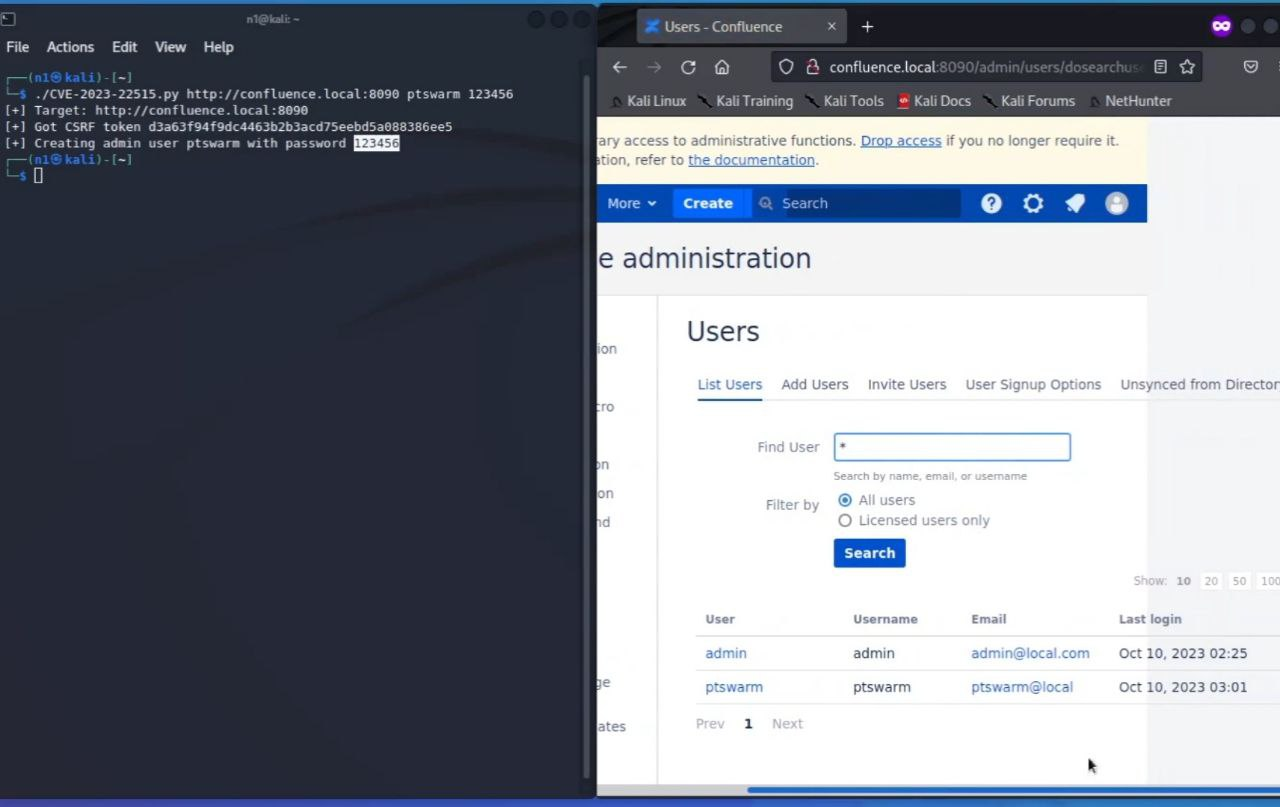Expand the More dropdown menu

(632, 203)
